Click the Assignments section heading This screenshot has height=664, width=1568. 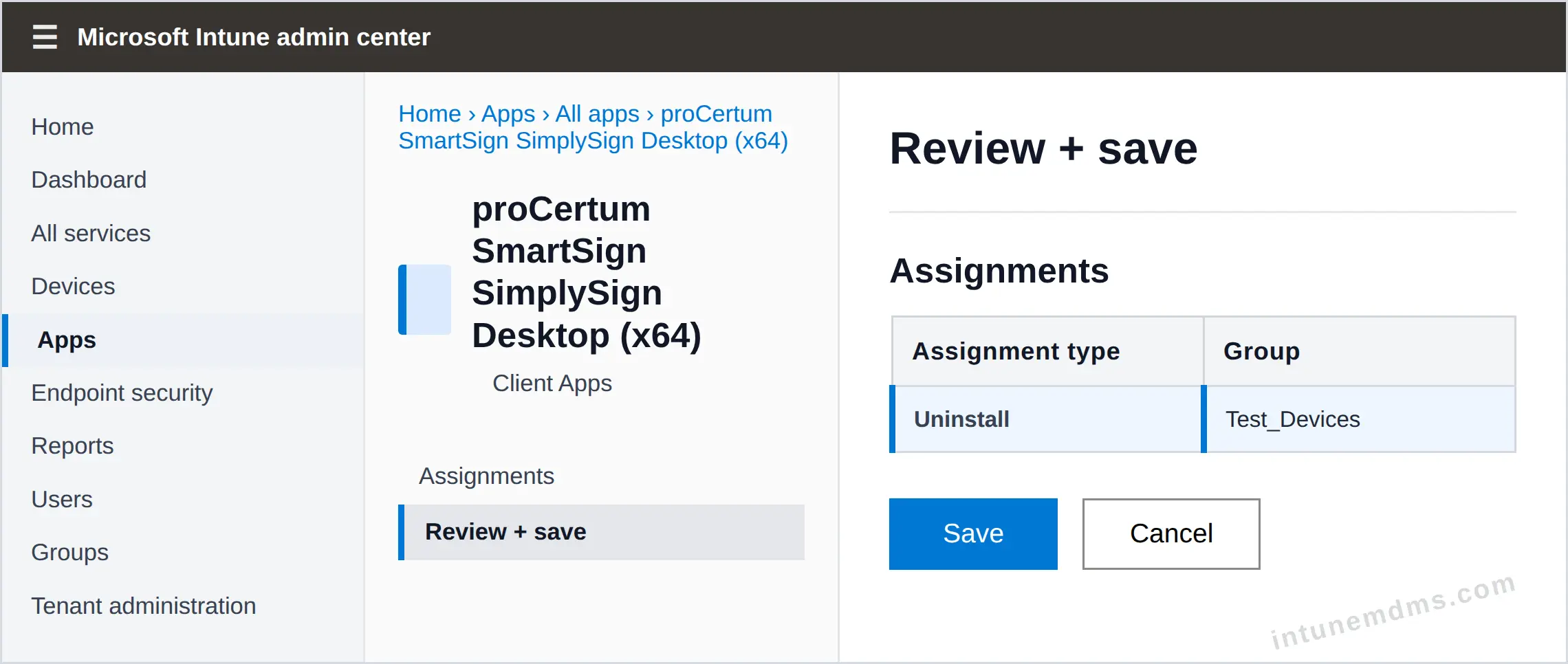tap(999, 271)
